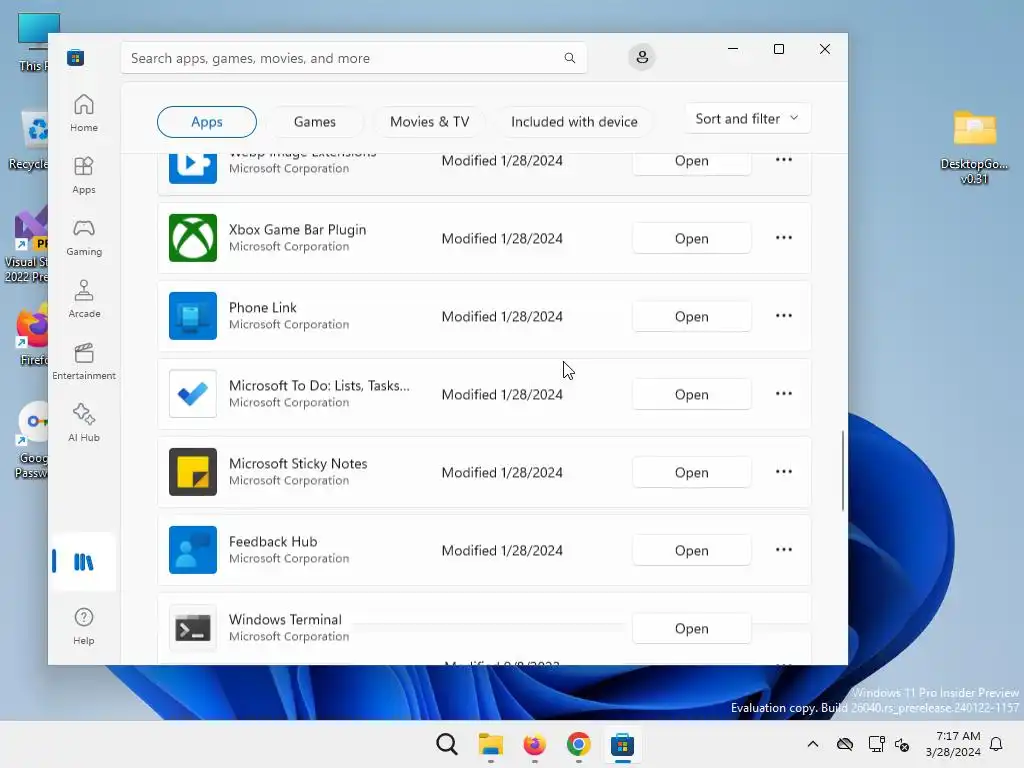The width and height of the screenshot is (1024, 768).
Task: Open more options for Phone Link
Action: (784, 316)
